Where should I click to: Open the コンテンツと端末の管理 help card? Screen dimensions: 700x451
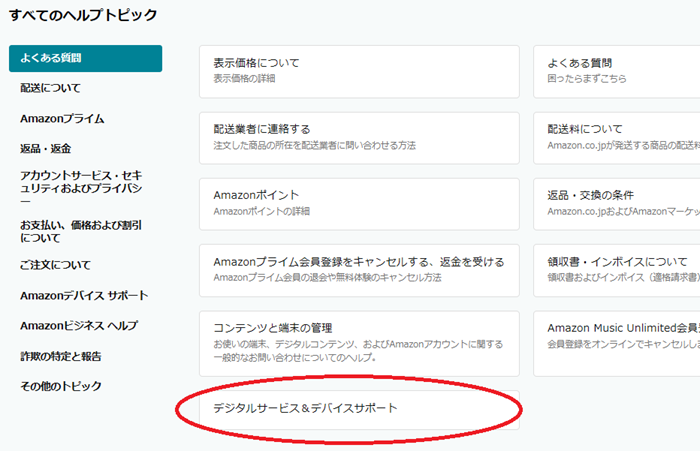(359, 343)
